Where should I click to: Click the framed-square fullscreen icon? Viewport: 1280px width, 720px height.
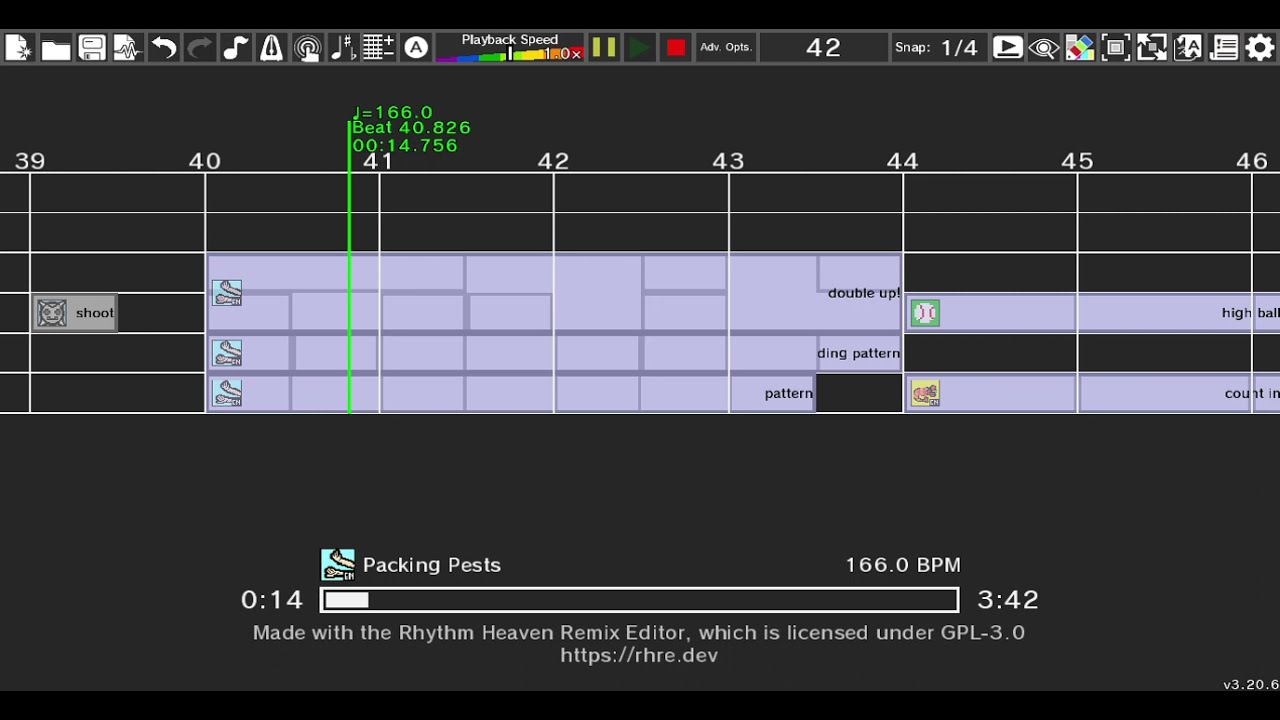click(1115, 48)
